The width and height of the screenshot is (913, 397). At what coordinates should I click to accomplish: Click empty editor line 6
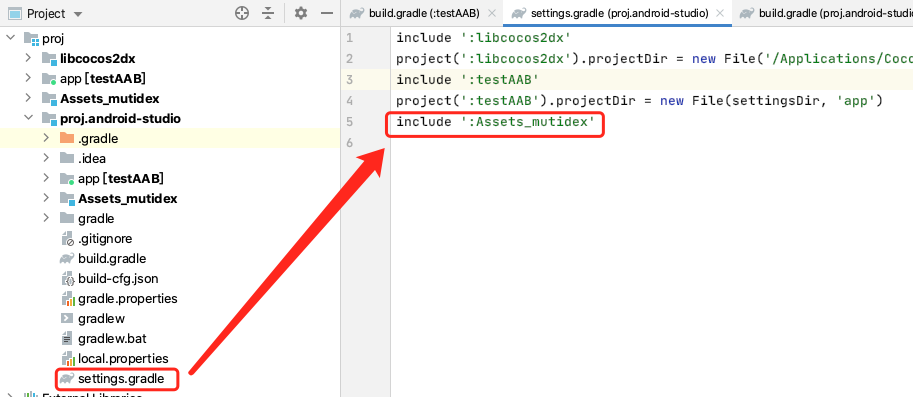(652, 143)
